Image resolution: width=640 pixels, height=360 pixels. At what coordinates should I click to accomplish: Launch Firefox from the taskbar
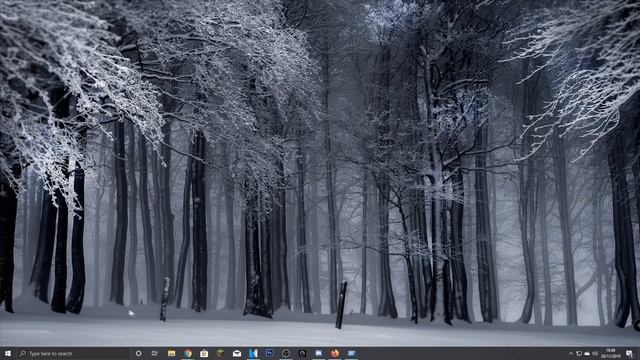click(335, 353)
